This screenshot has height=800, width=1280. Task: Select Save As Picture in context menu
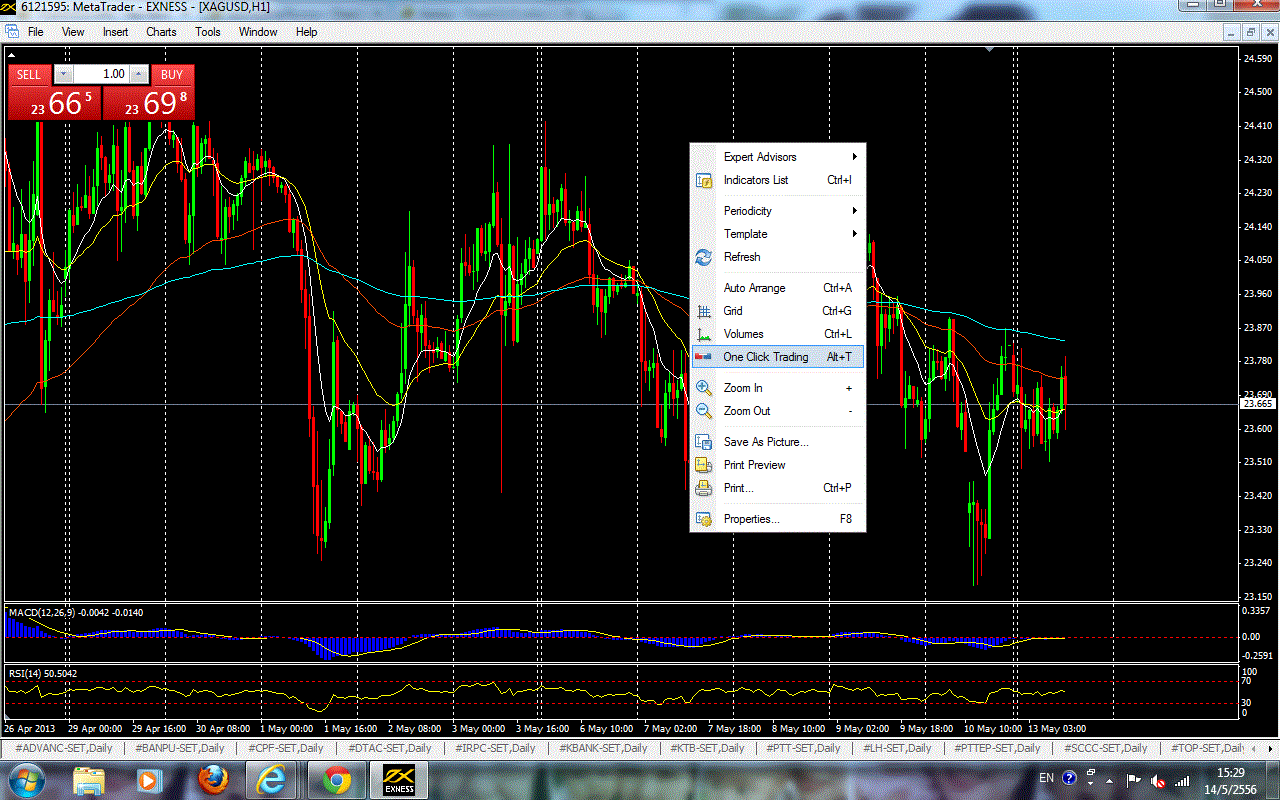[777, 442]
